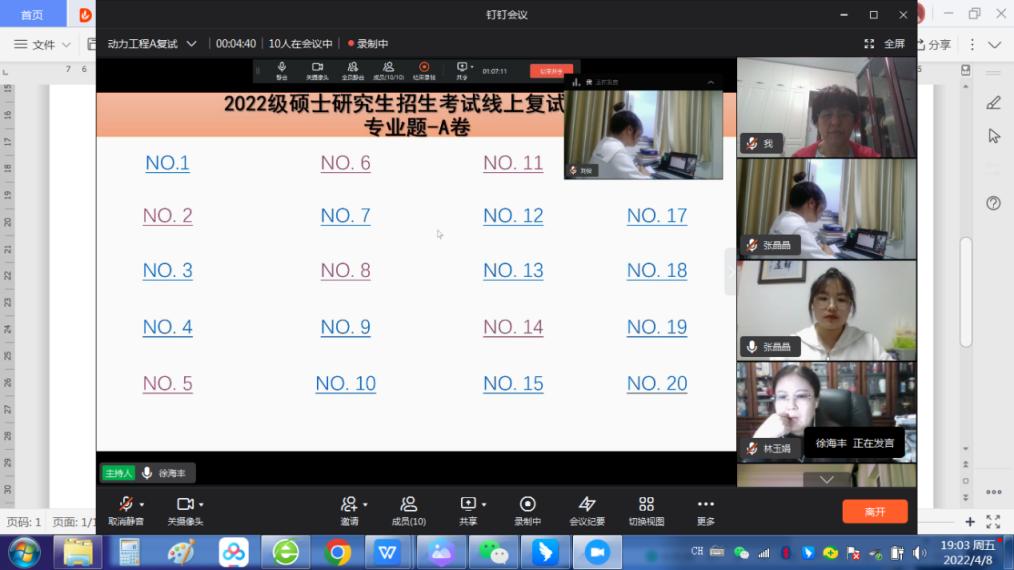Expand the camera options arrow
The width and height of the screenshot is (1014, 570).
[201, 505]
